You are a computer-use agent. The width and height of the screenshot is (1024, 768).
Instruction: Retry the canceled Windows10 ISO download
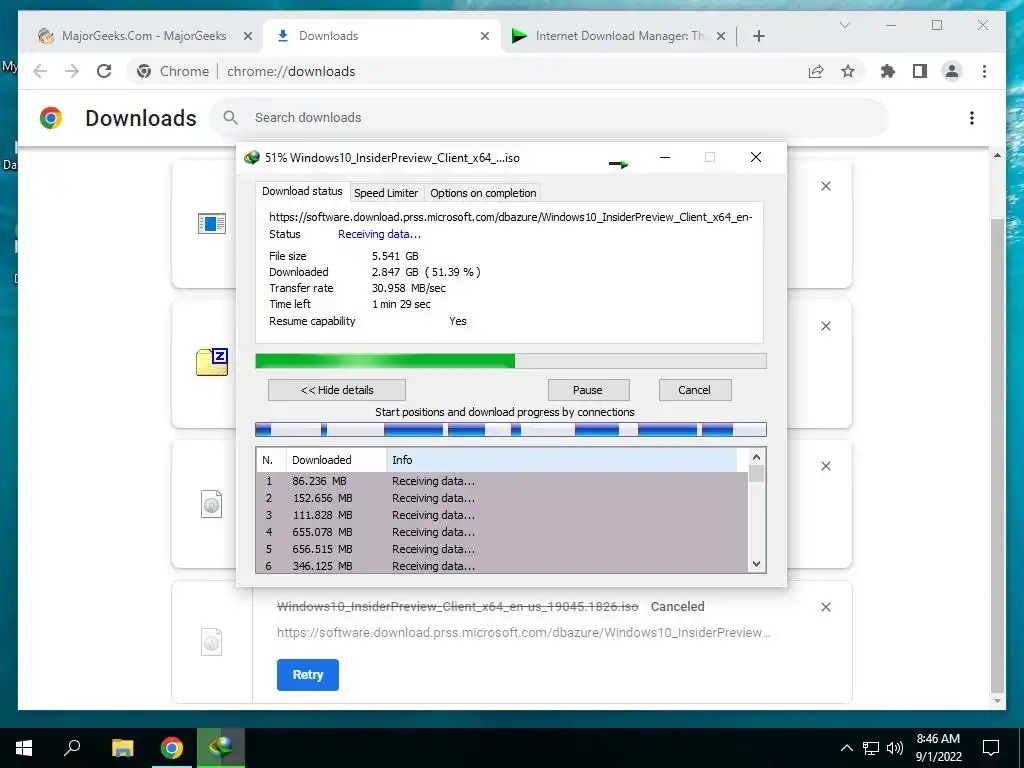[308, 675]
